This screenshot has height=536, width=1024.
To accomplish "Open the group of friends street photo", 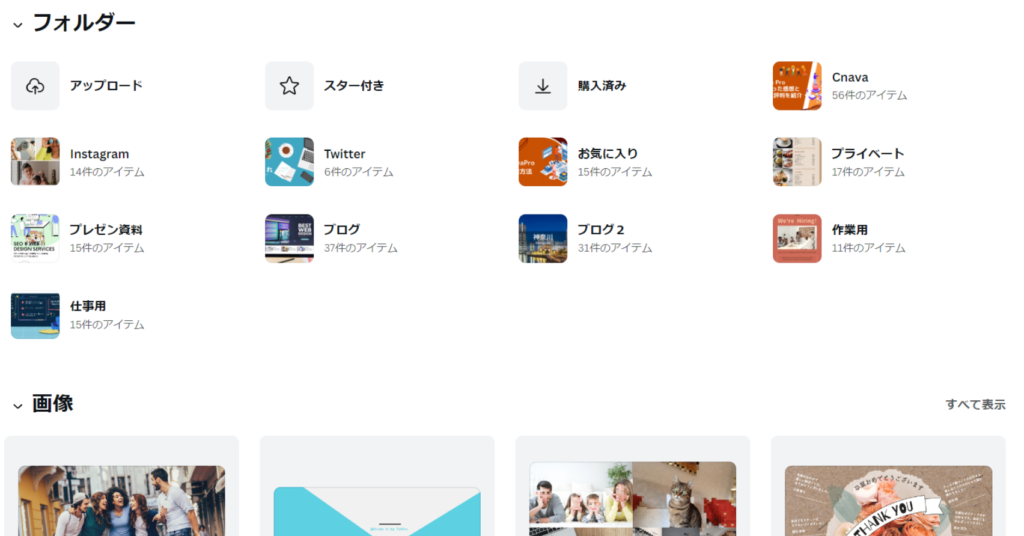I will [121, 500].
